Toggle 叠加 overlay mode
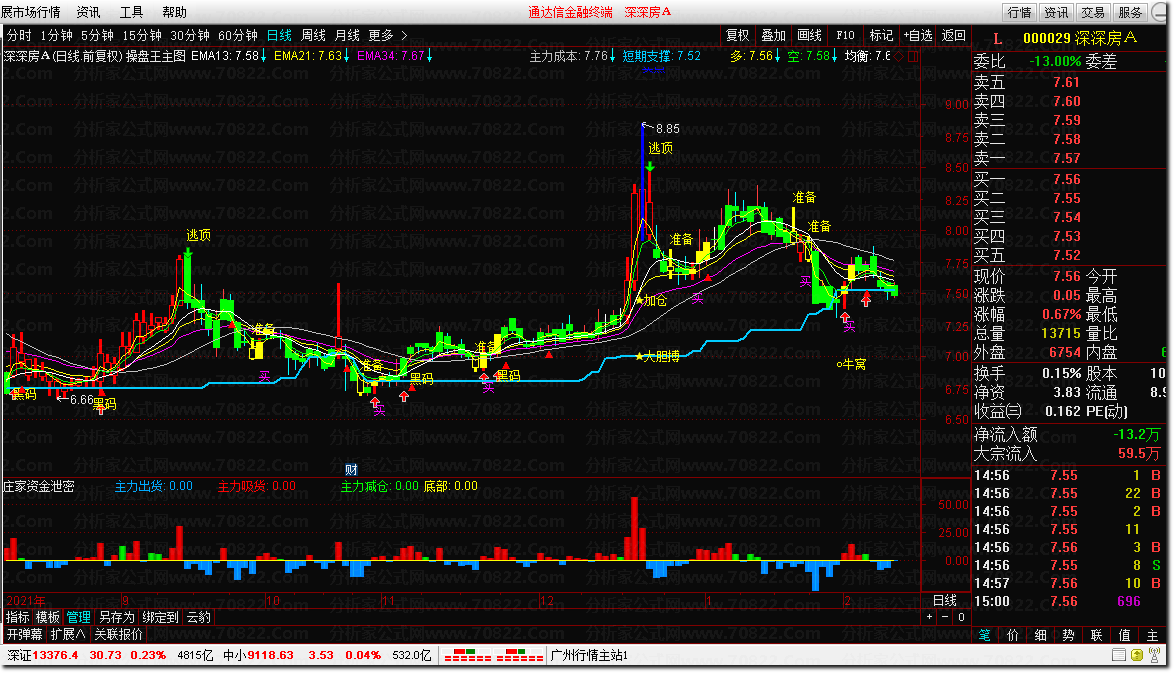The image size is (1175, 673). click(x=773, y=35)
